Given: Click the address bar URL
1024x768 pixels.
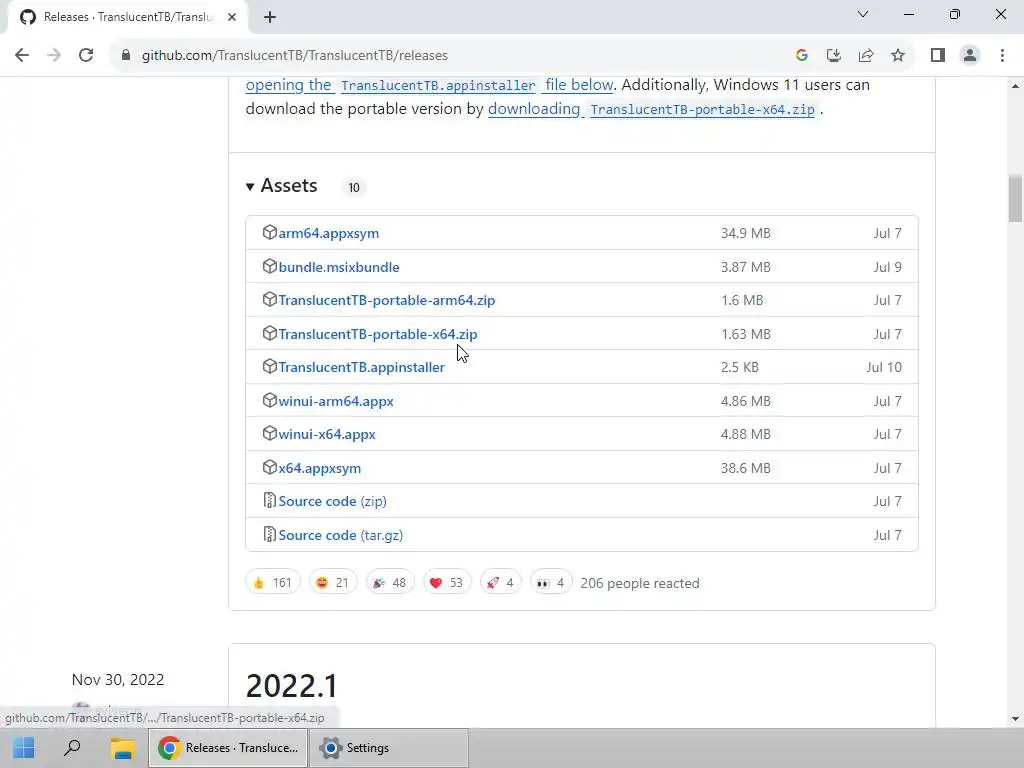Looking at the screenshot, I should 295,56.
